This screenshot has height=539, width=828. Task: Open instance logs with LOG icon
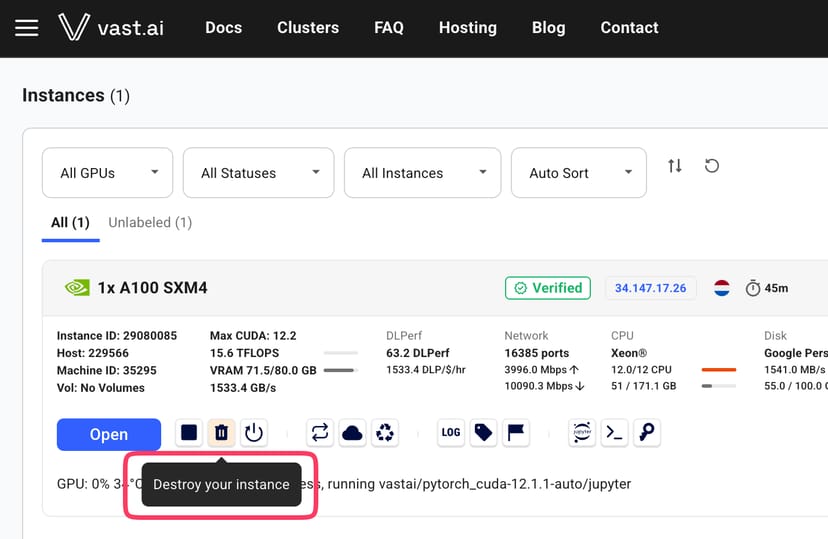click(451, 432)
